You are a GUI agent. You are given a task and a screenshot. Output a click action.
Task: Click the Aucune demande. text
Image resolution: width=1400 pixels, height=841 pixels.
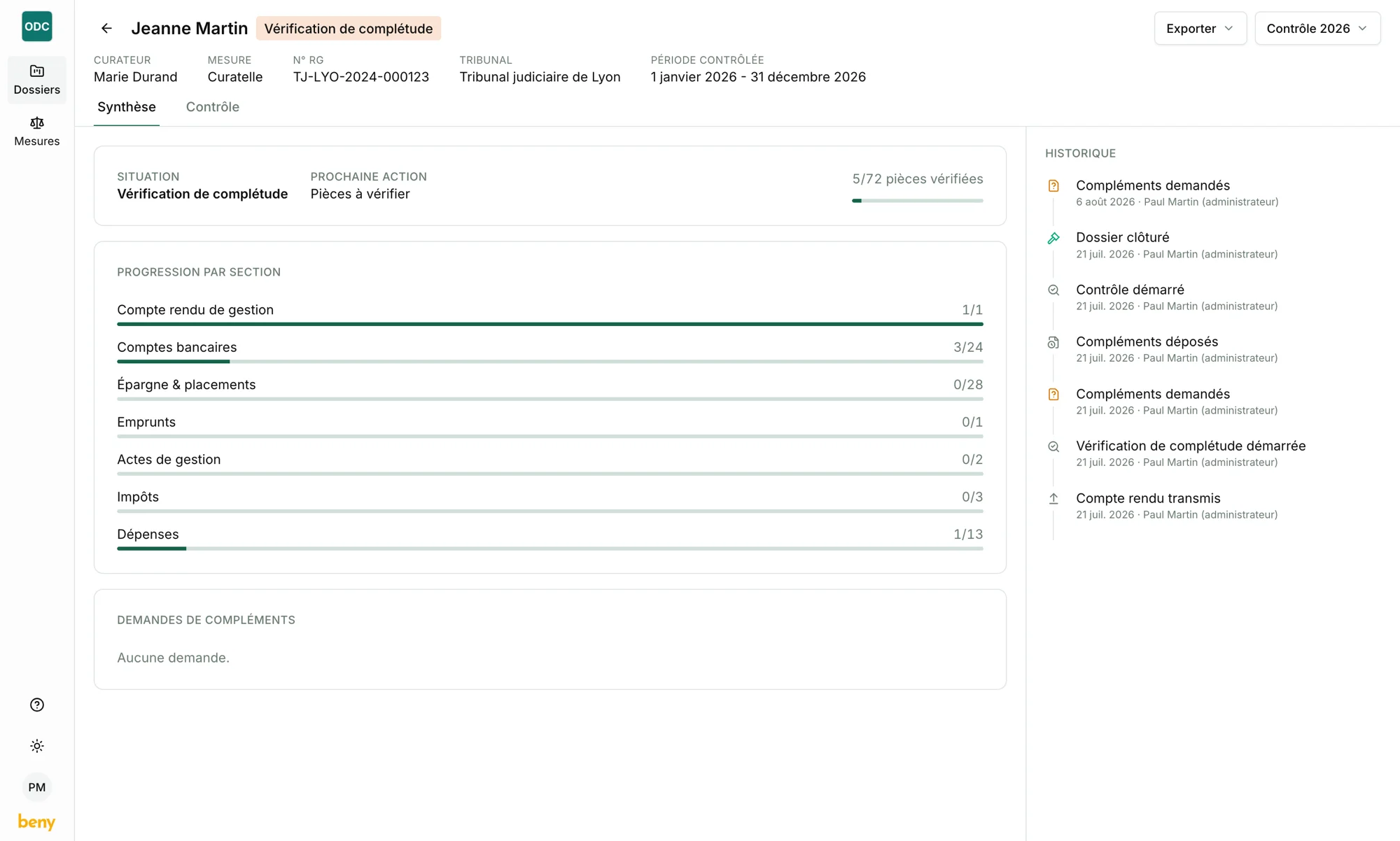point(173,658)
